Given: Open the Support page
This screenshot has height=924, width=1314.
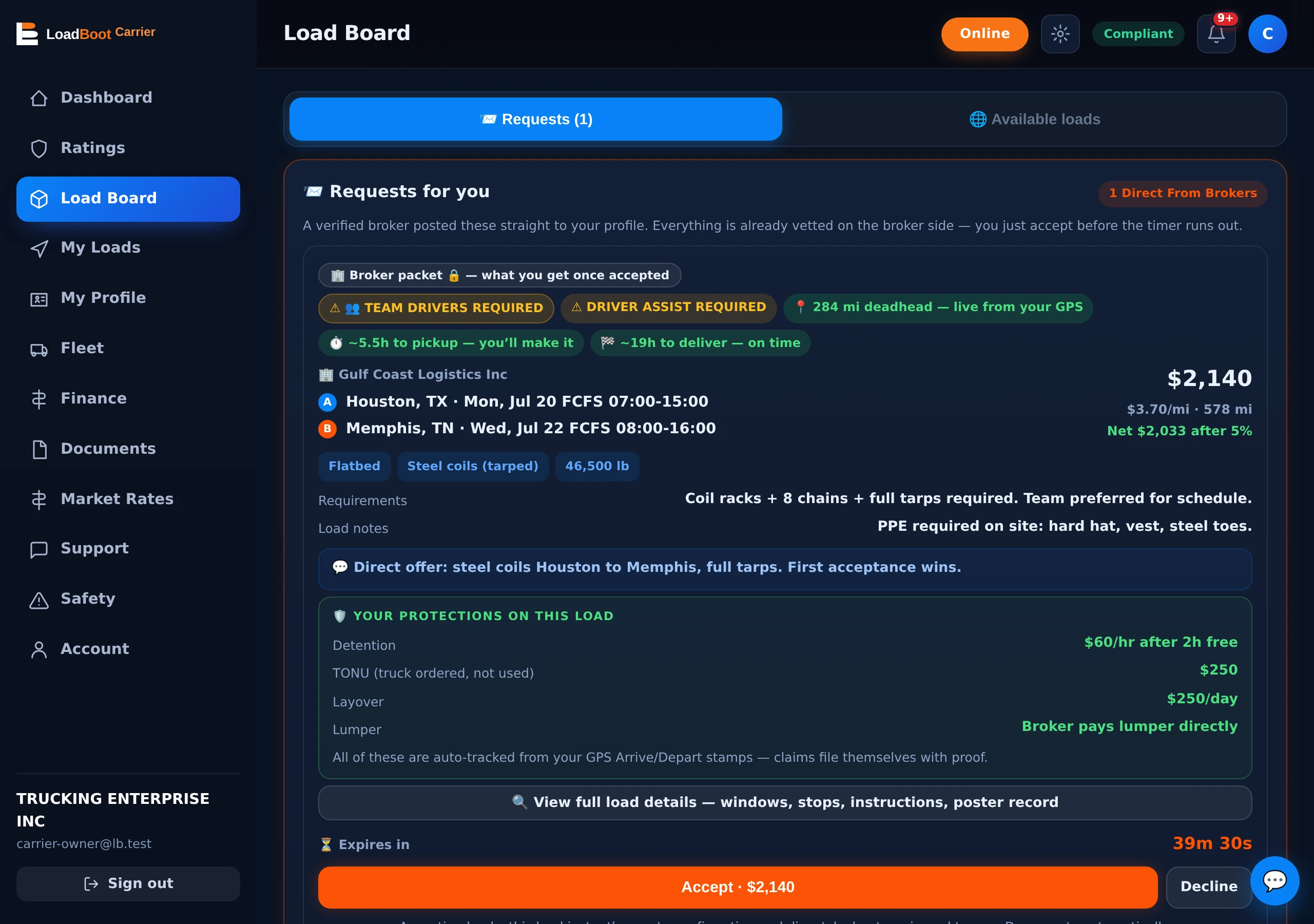Looking at the screenshot, I should [128, 549].
